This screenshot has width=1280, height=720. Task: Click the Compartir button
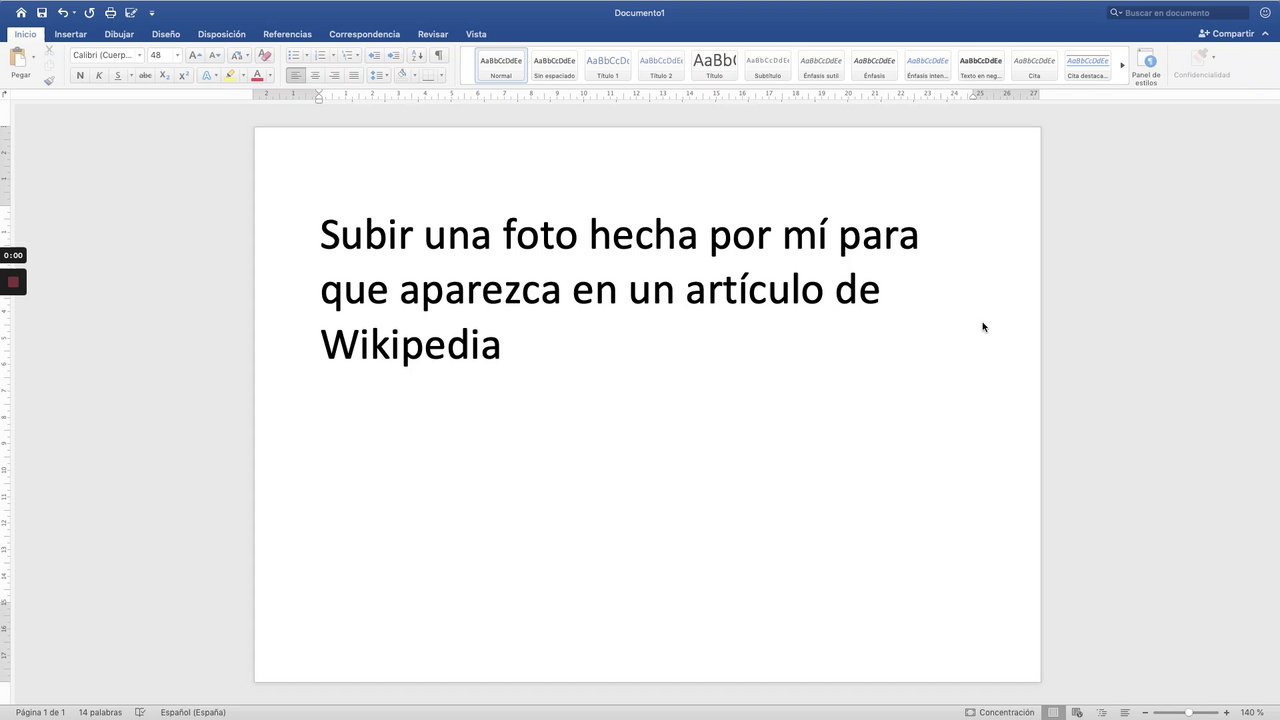(1226, 33)
